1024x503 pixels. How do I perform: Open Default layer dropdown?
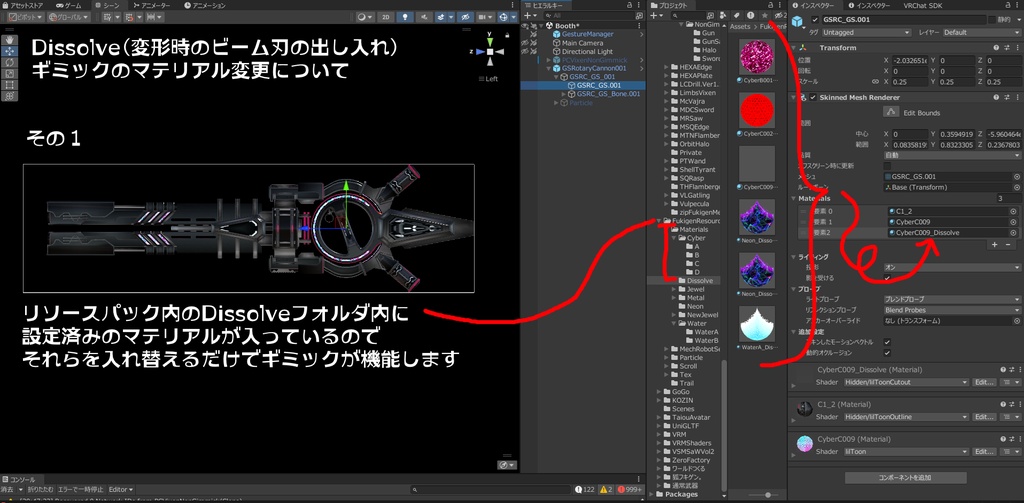tap(980, 32)
